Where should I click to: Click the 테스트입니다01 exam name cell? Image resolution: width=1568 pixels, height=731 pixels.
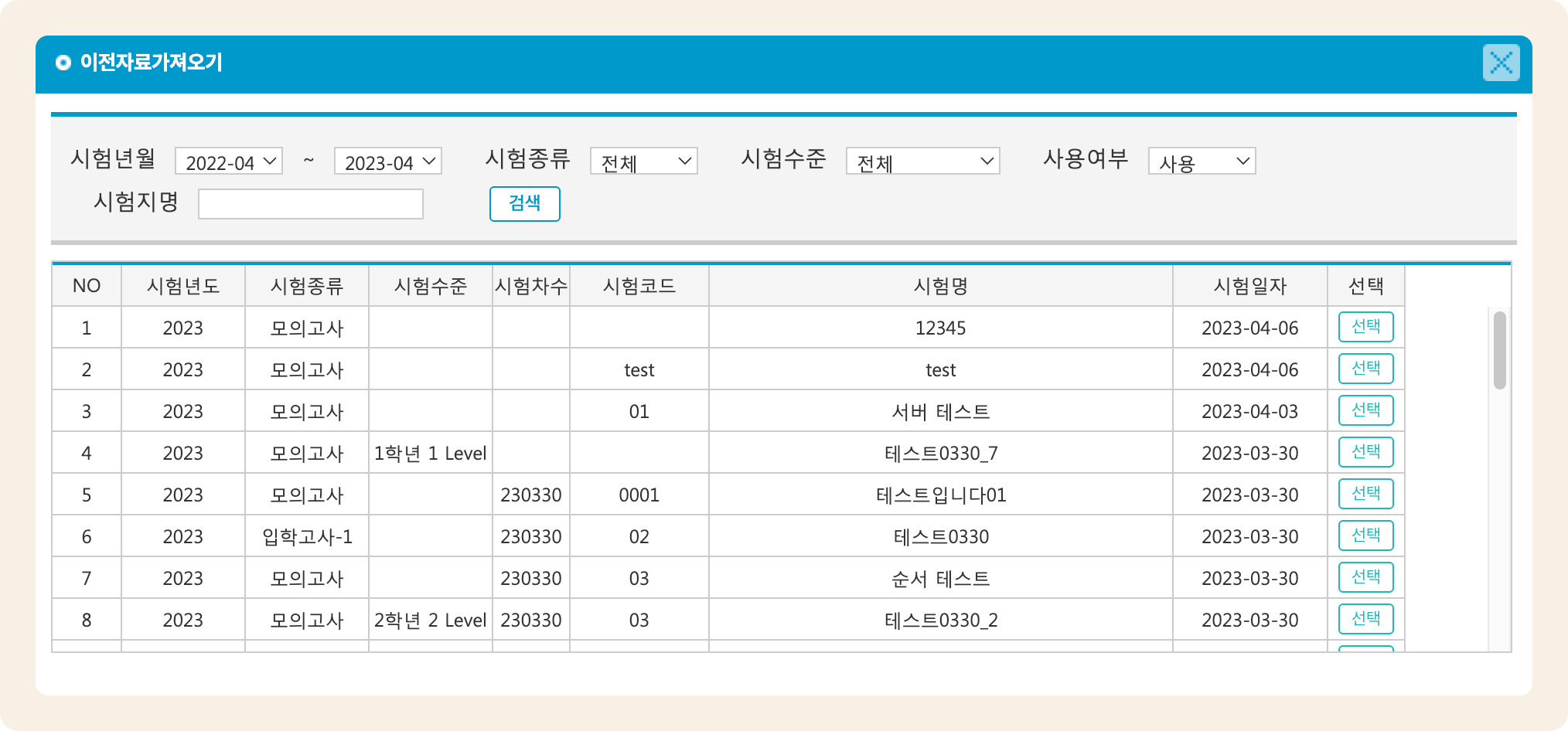941,495
